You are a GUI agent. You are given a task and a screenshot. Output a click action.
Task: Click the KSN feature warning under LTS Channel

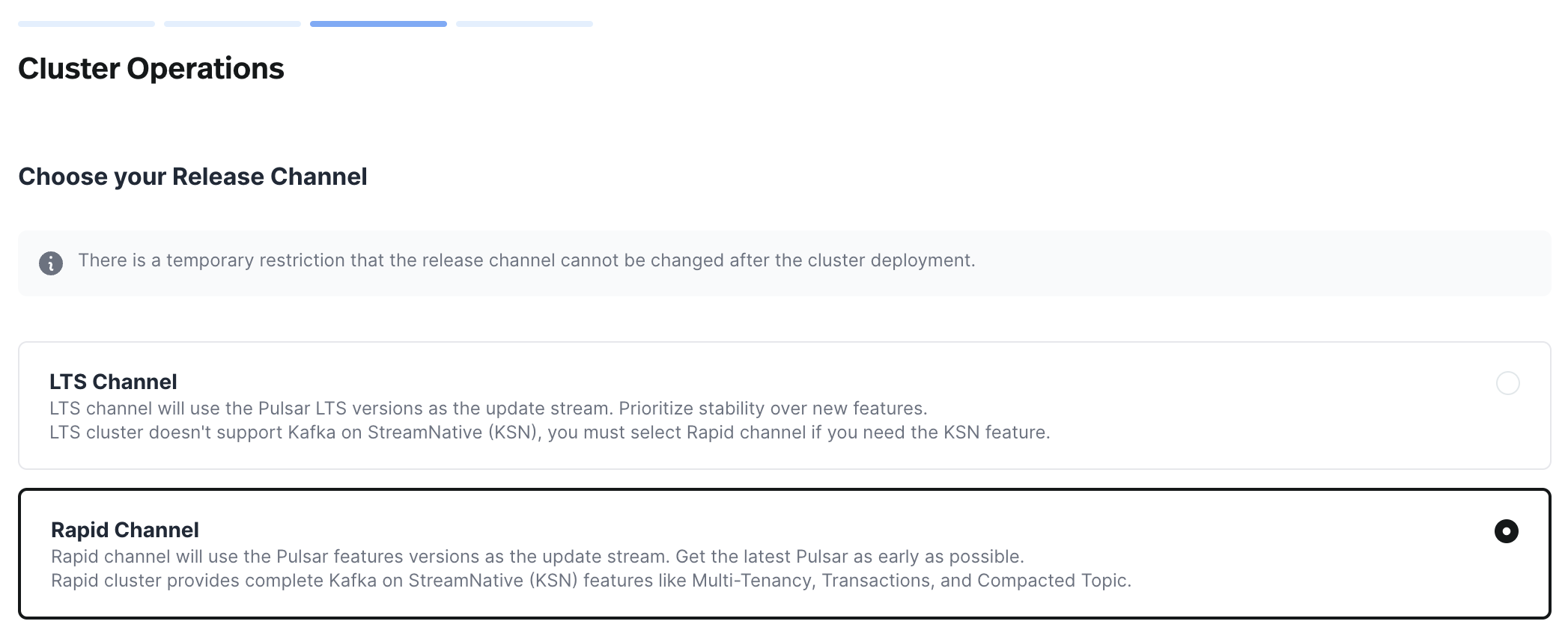550,432
